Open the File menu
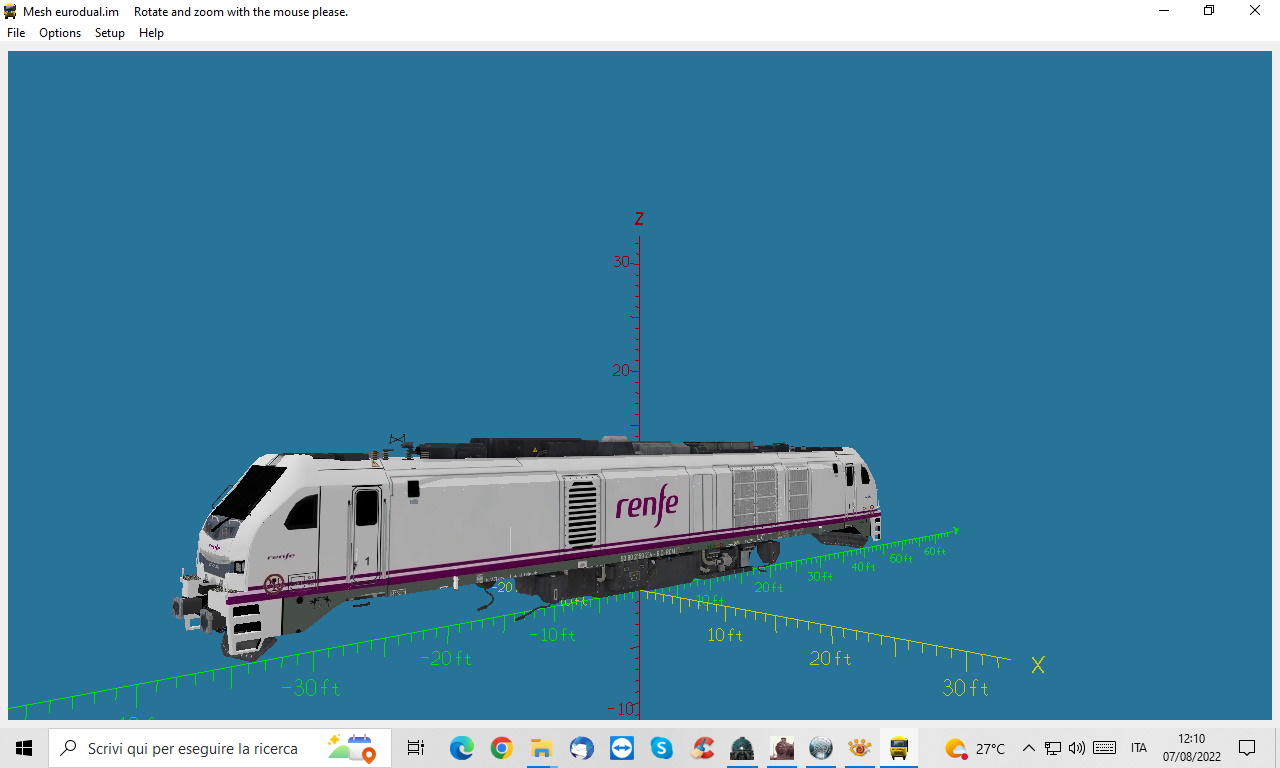This screenshot has width=1280, height=768. coord(16,33)
